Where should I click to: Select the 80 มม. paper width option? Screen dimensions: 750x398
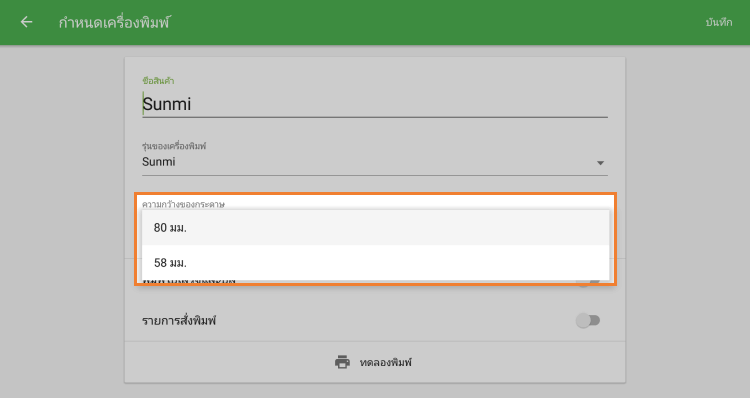click(375, 228)
